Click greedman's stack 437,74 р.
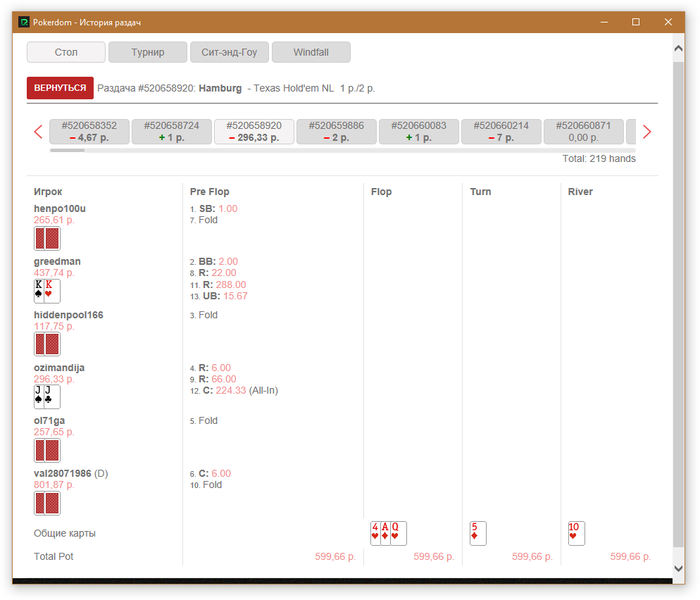This screenshot has width=700, height=600. tap(54, 273)
